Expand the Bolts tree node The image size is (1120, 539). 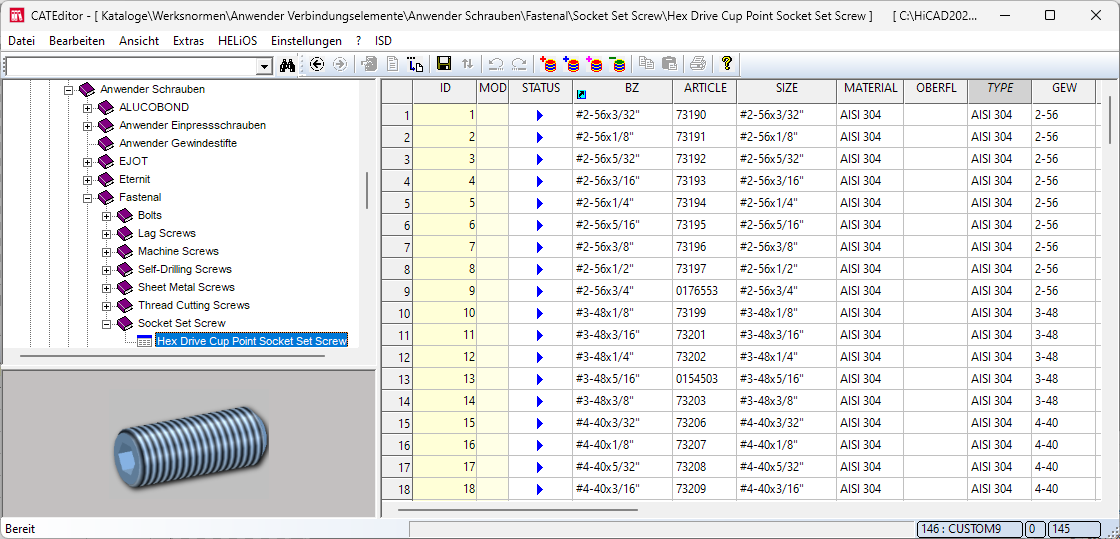click(107, 215)
